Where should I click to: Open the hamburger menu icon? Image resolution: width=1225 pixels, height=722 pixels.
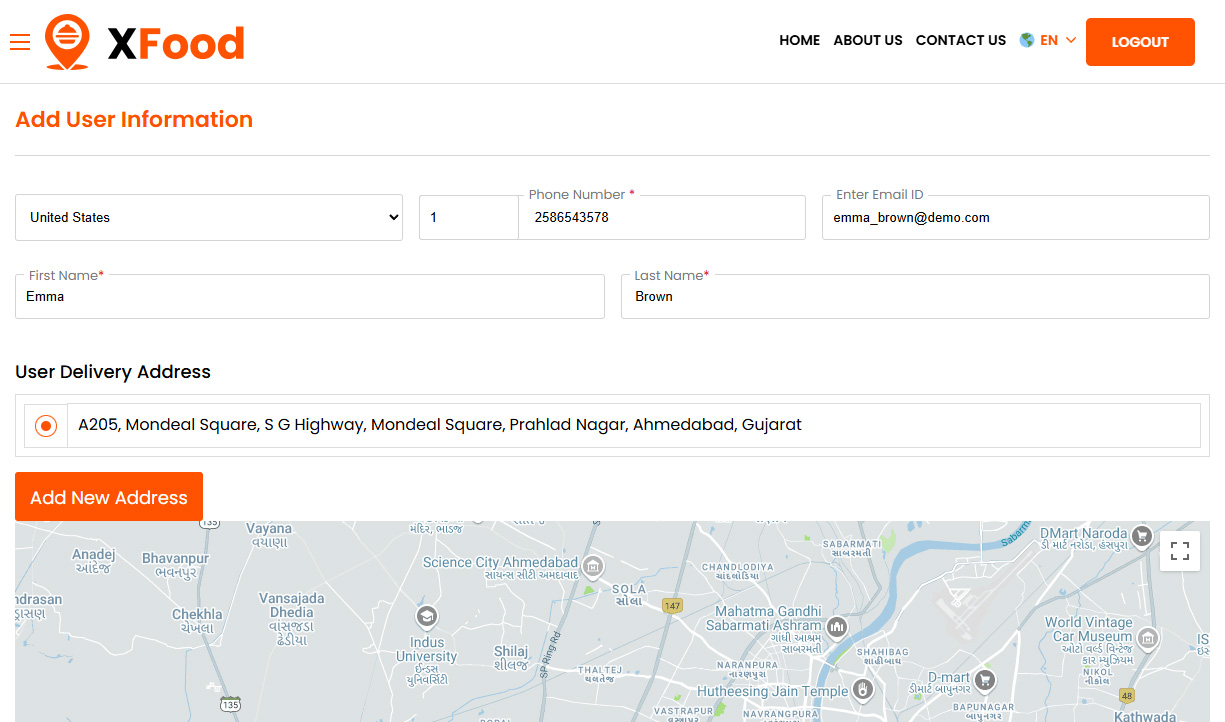(x=20, y=42)
